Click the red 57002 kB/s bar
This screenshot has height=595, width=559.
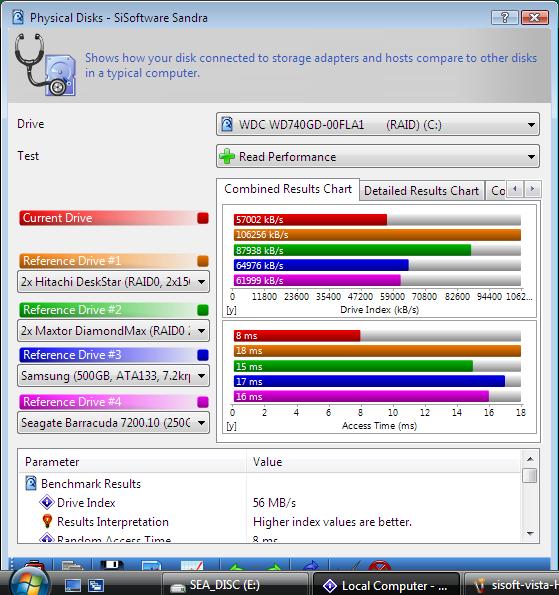(x=310, y=220)
